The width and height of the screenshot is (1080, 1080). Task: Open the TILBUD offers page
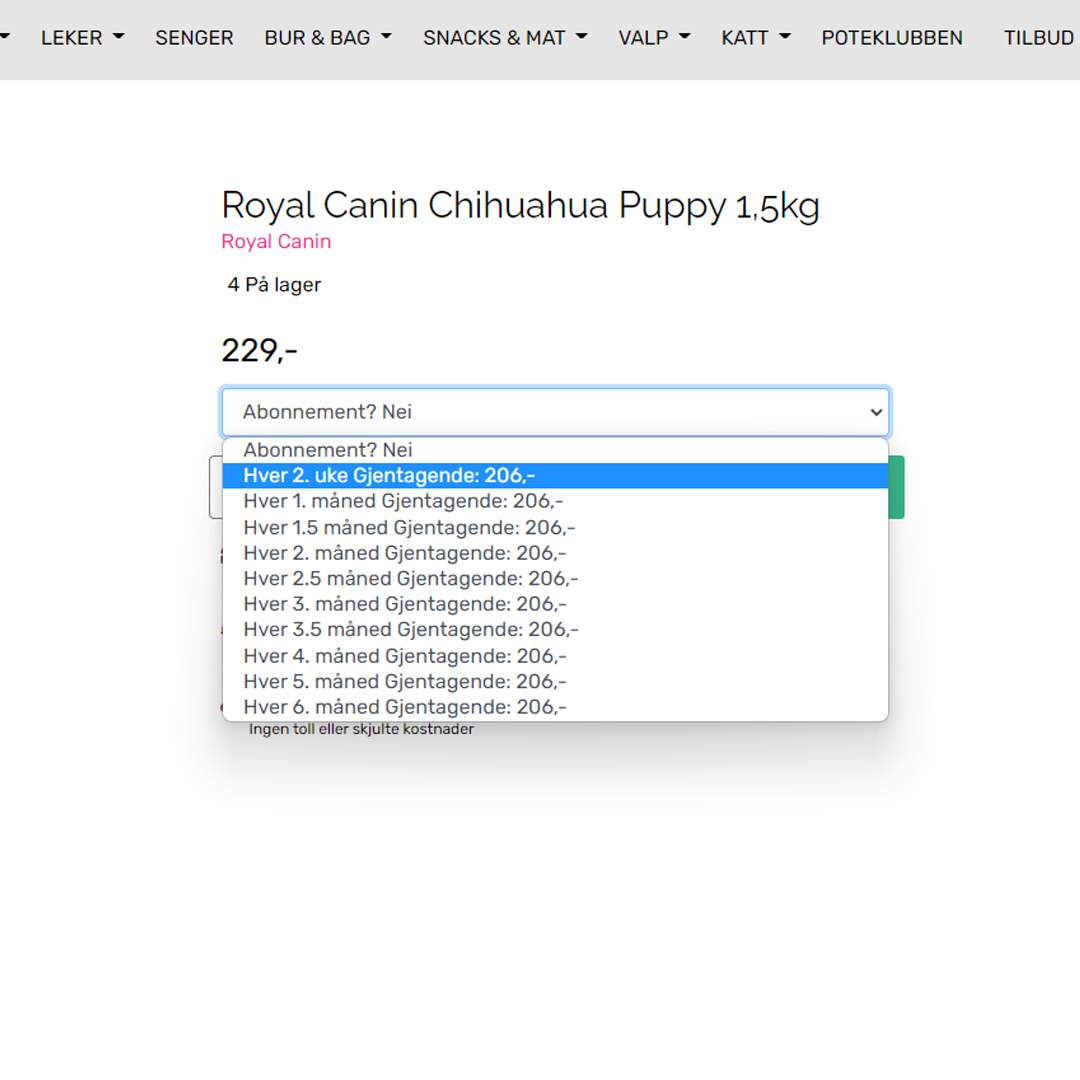[x=1039, y=38]
